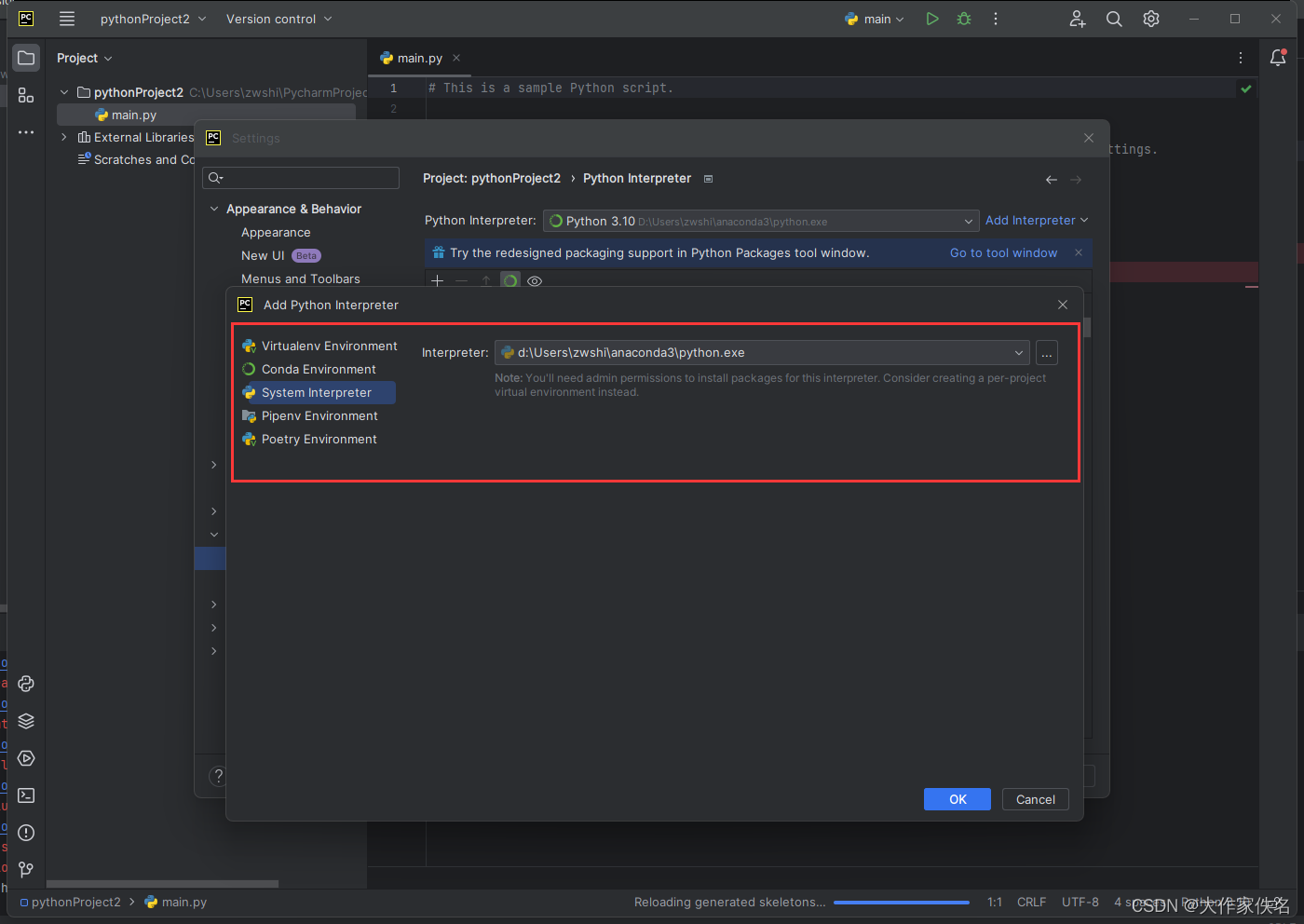Open the main hamburger menu
This screenshot has width=1304, height=924.
tap(67, 19)
